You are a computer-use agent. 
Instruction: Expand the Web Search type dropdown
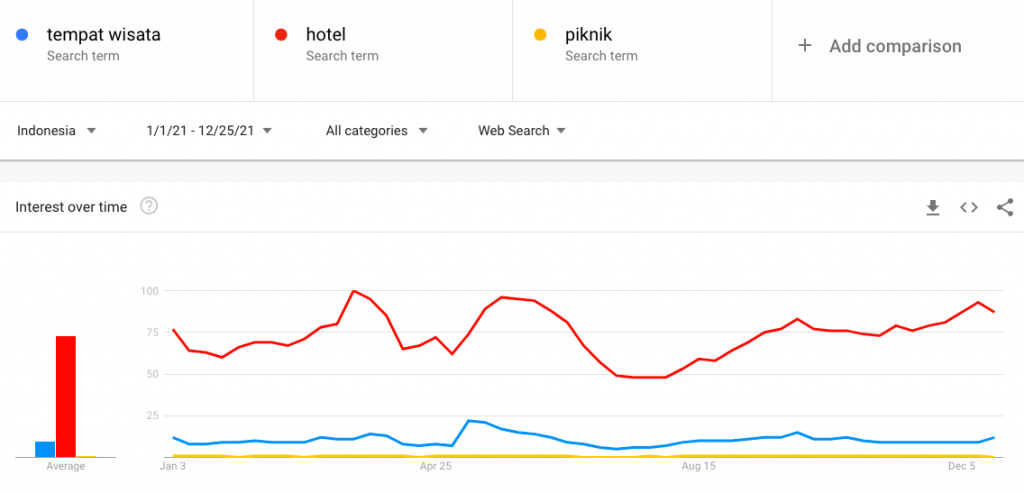pos(522,130)
